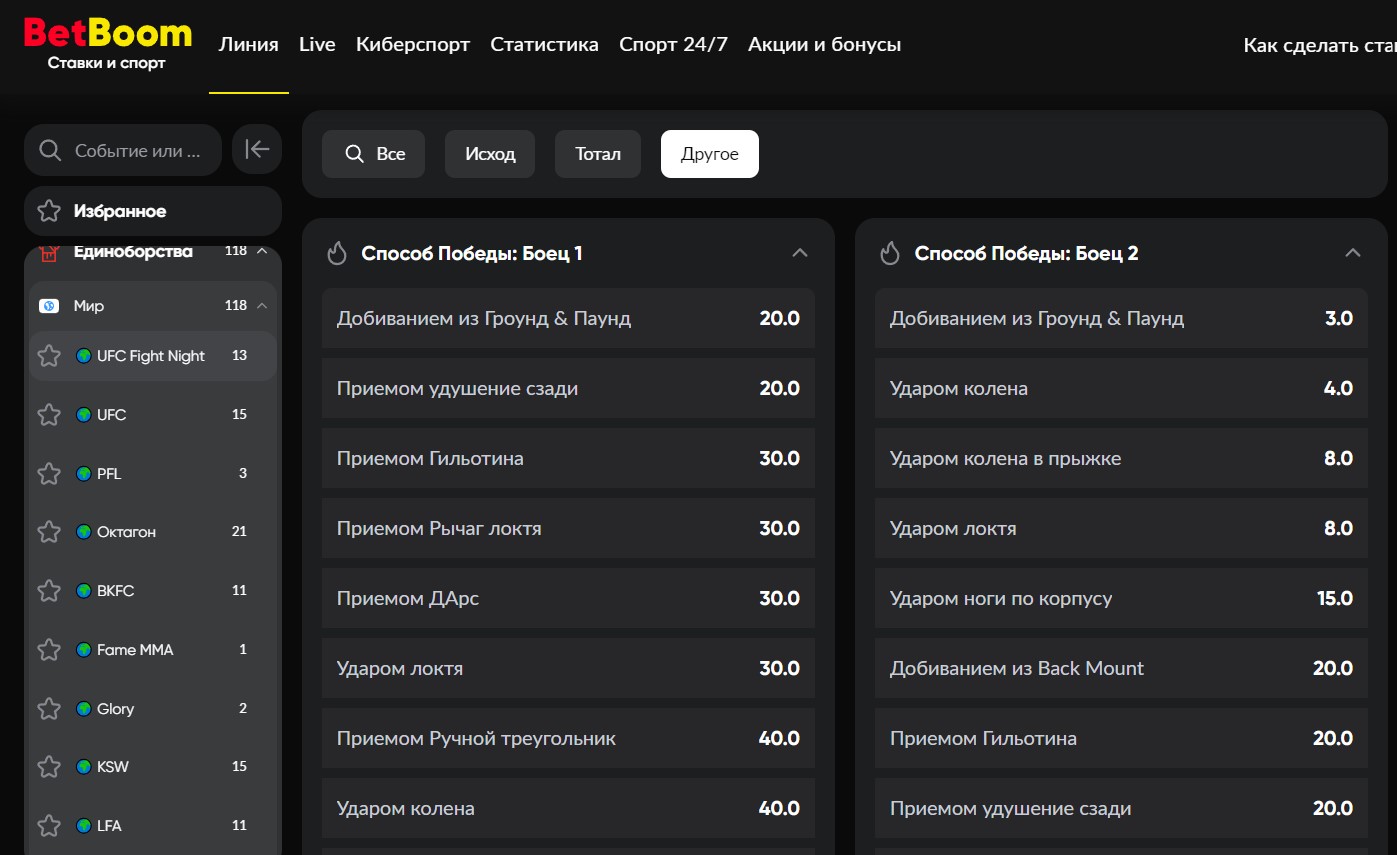Open the Избранное list
The width and height of the screenshot is (1397, 855).
point(153,211)
